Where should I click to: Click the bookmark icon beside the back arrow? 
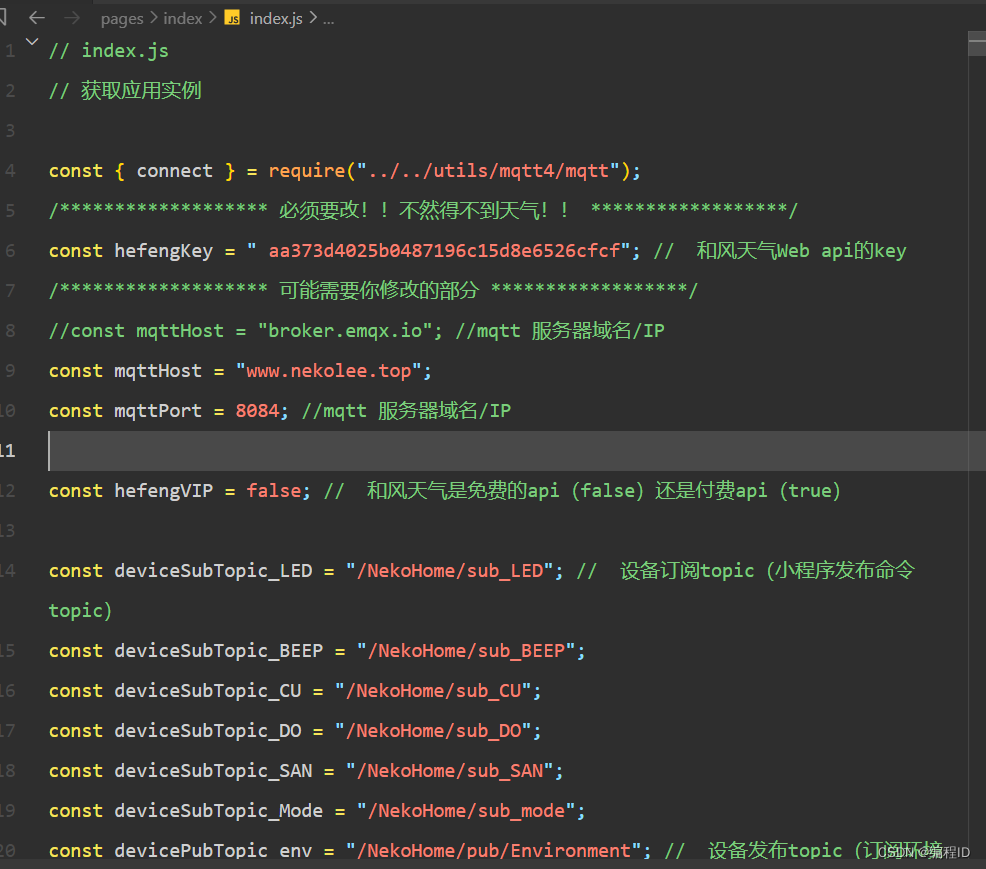coord(3,18)
